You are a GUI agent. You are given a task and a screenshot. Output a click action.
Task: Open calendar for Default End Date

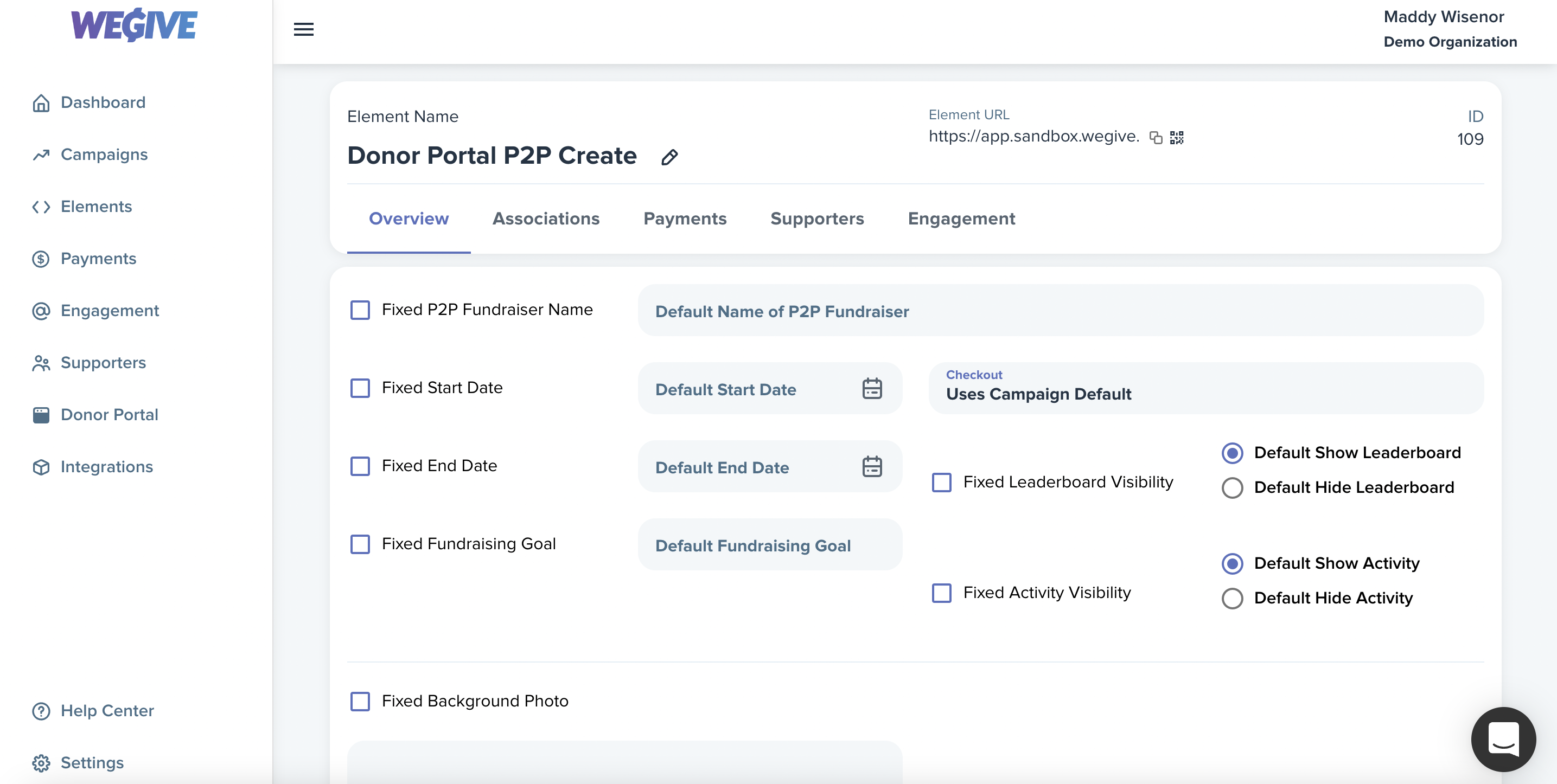point(872,466)
